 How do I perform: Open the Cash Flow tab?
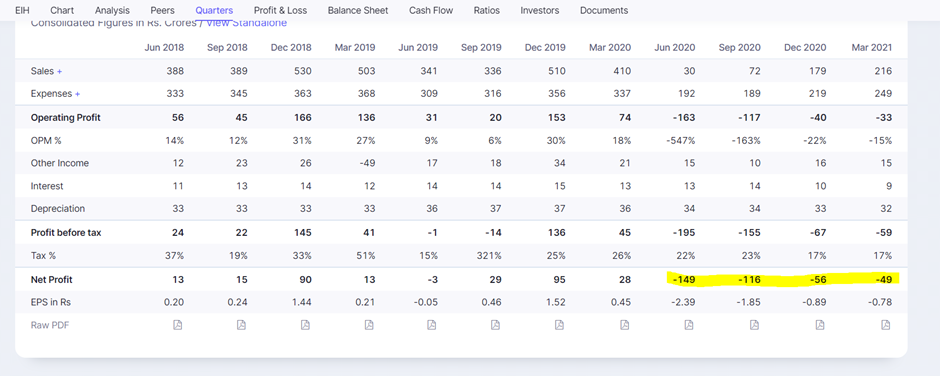click(x=431, y=10)
